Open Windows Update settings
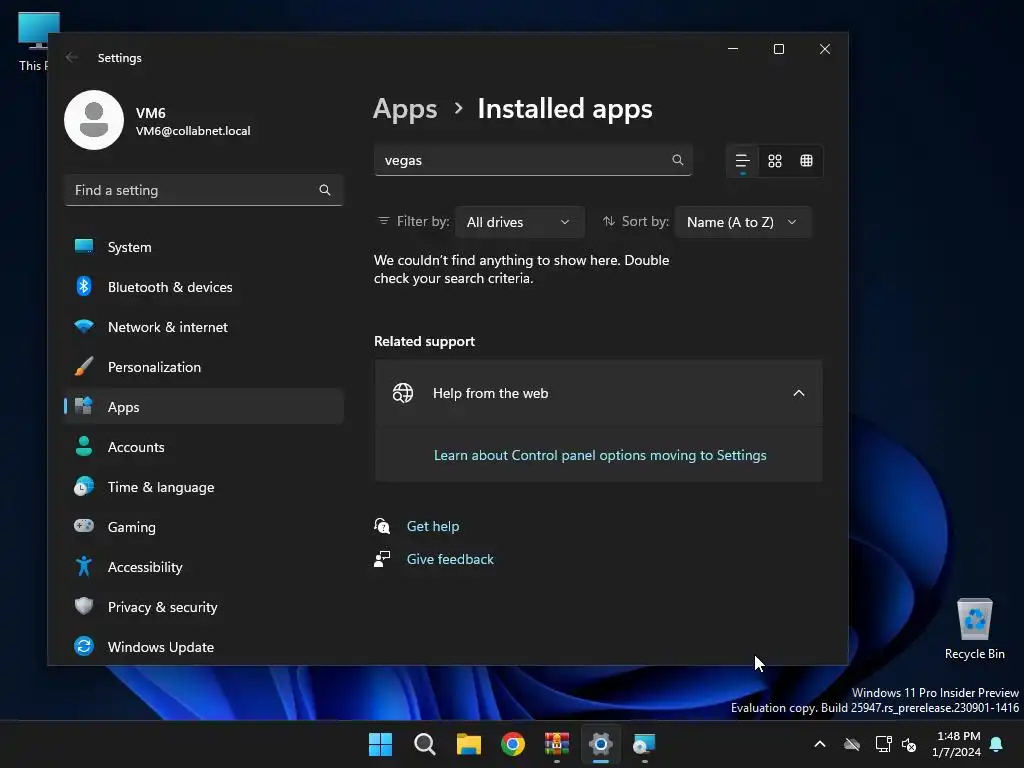1024x768 pixels. coord(204,647)
